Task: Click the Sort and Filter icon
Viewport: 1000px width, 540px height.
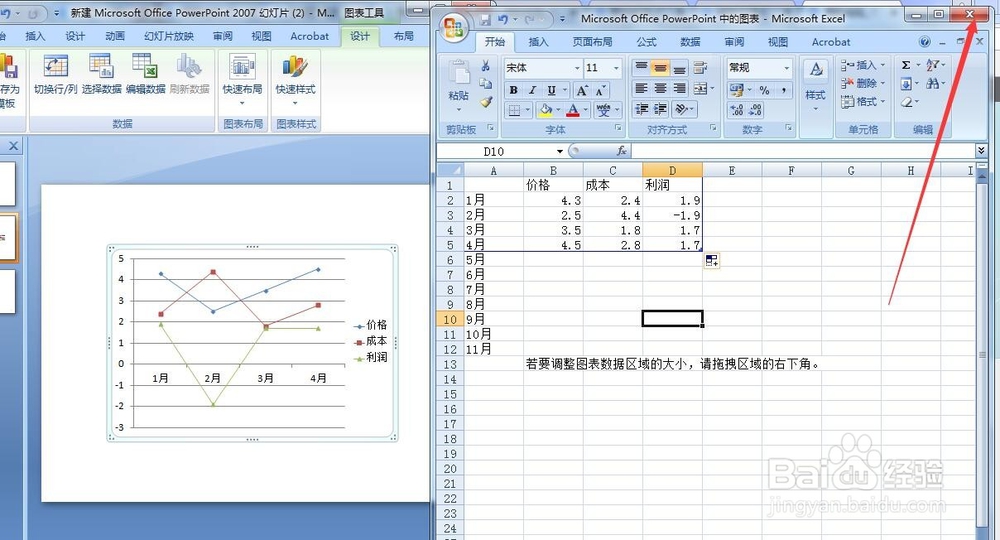Action: coord(932,65)
